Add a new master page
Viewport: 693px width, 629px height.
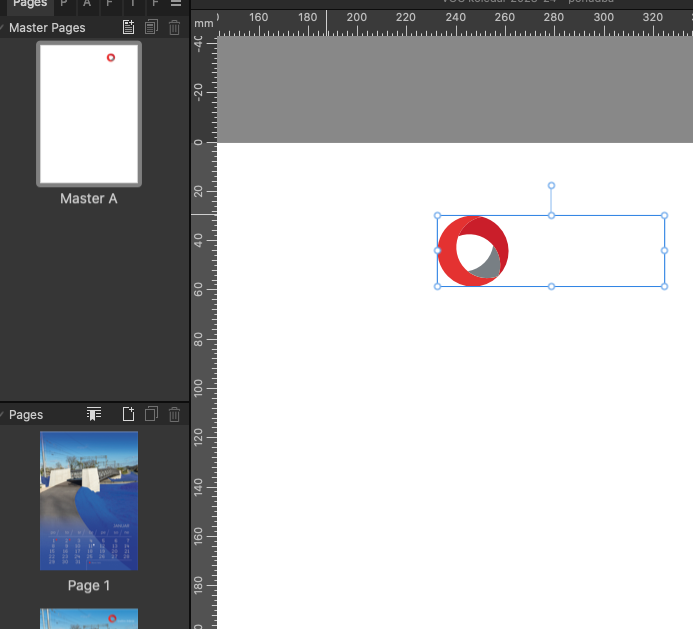129,27
